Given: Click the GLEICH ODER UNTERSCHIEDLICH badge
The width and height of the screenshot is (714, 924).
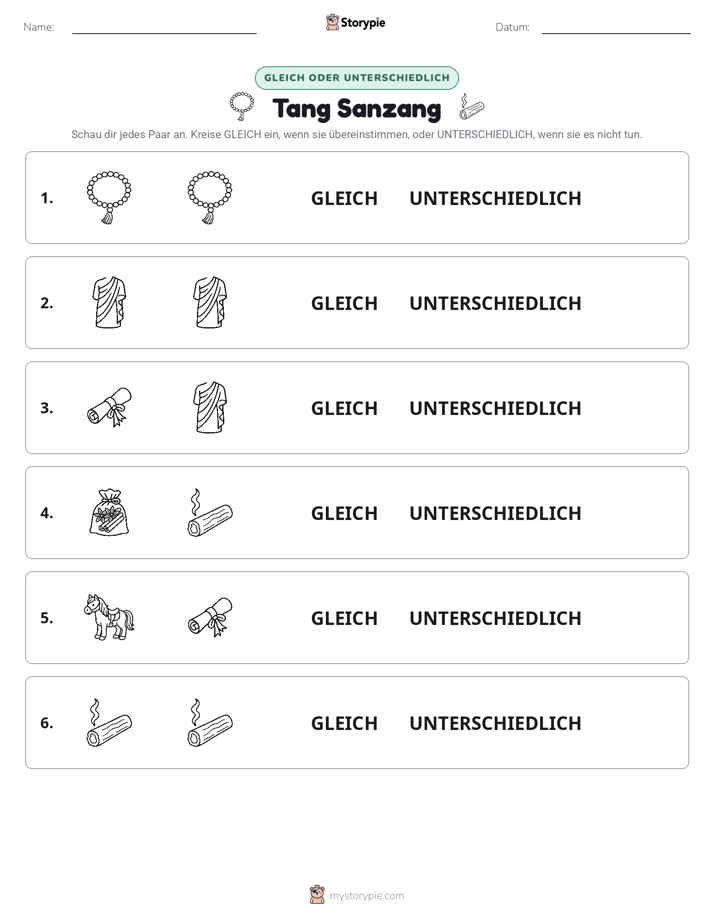Looking at the screenshot, I should click(x=357, y=78).
